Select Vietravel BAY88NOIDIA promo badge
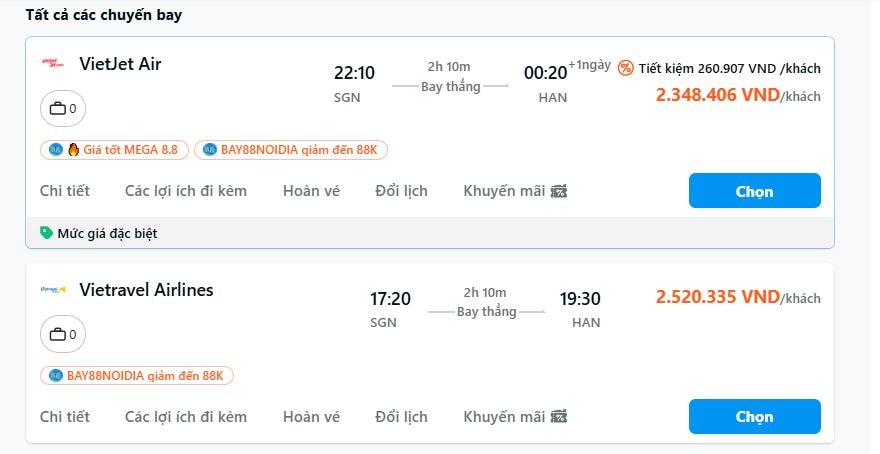 pos(136,375)
